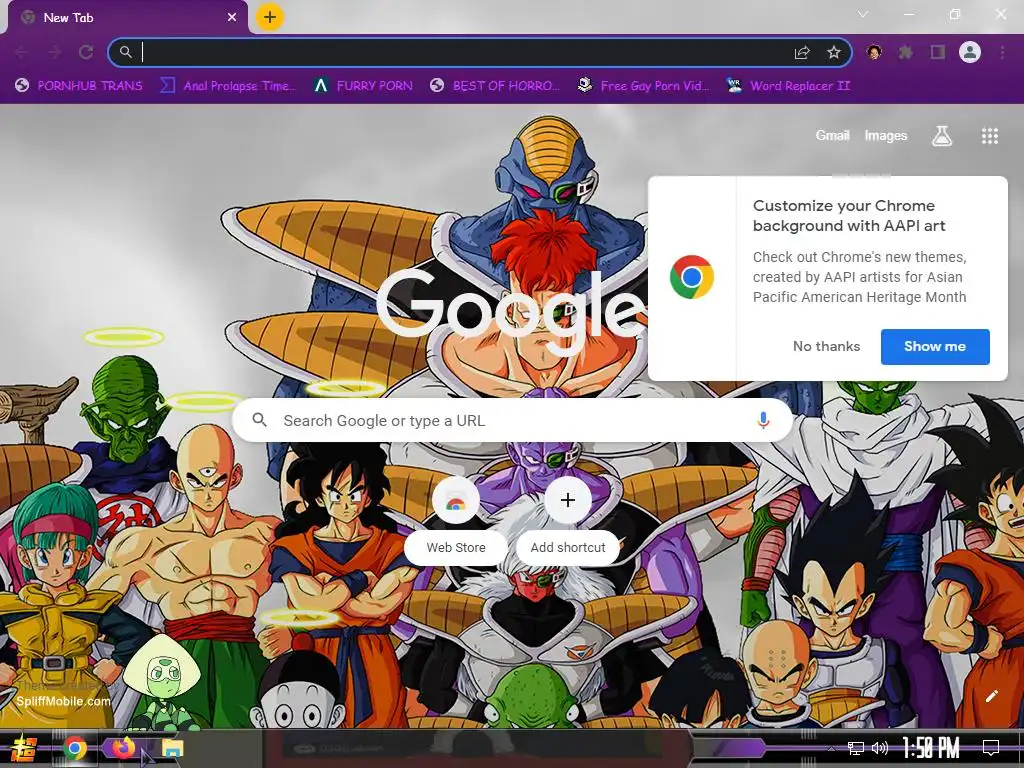Open the notification center icon
This screenshot has height=768, width=1024.
(x=991, y=748)
